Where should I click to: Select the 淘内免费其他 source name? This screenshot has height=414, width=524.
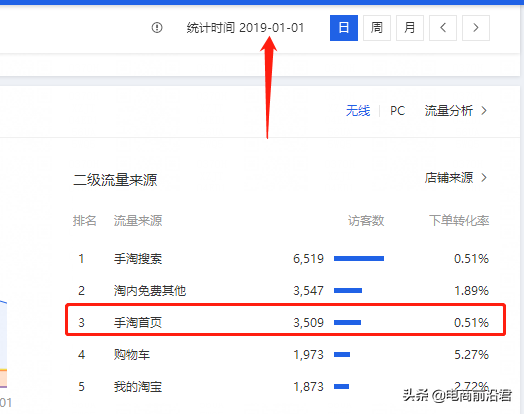click(150, 290)
